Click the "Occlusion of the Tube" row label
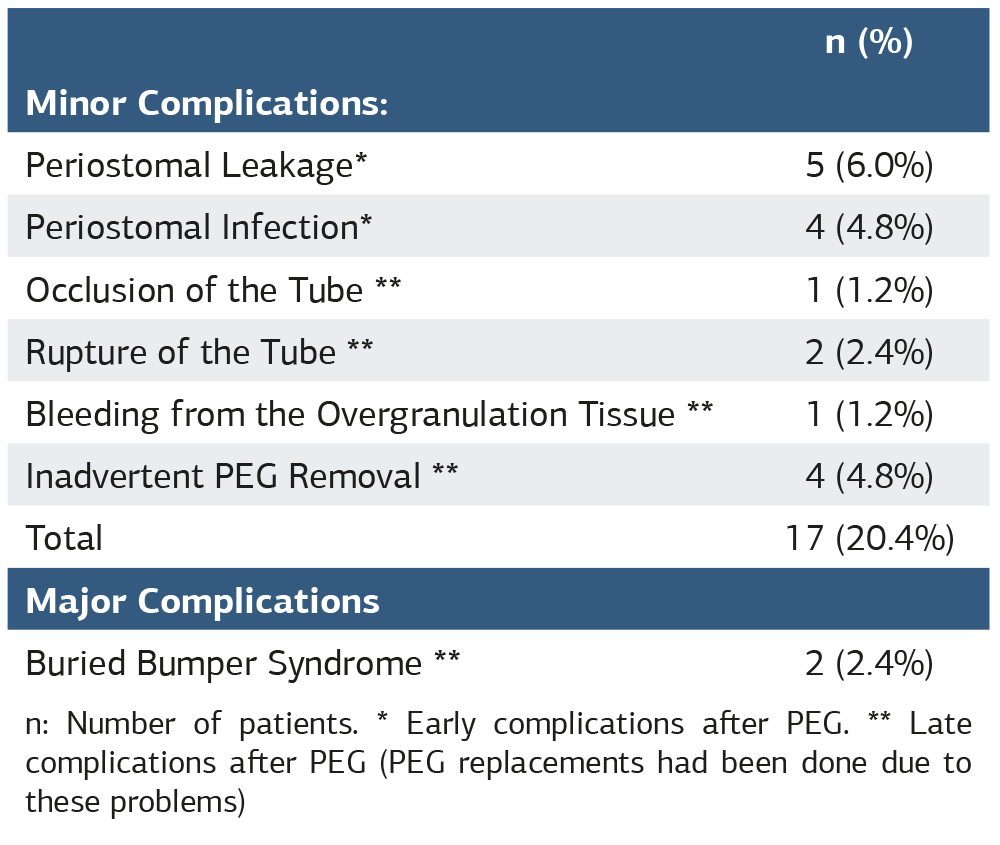The image size is (1000, 845). (x=213, y=290)
